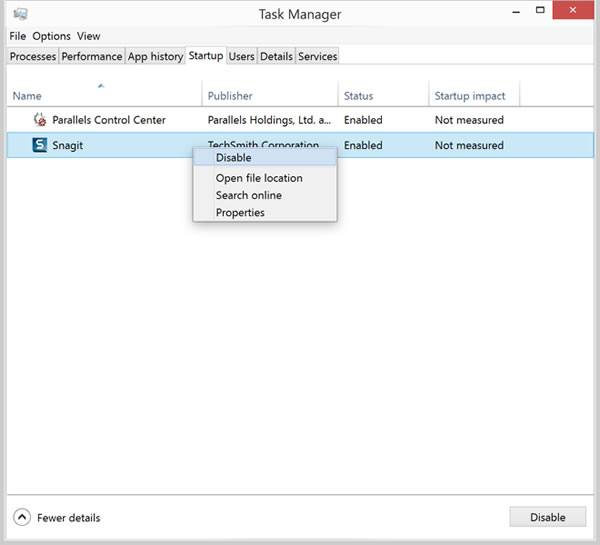Choose Search online in context menu
600x545 pixels.
click(265, 195)
